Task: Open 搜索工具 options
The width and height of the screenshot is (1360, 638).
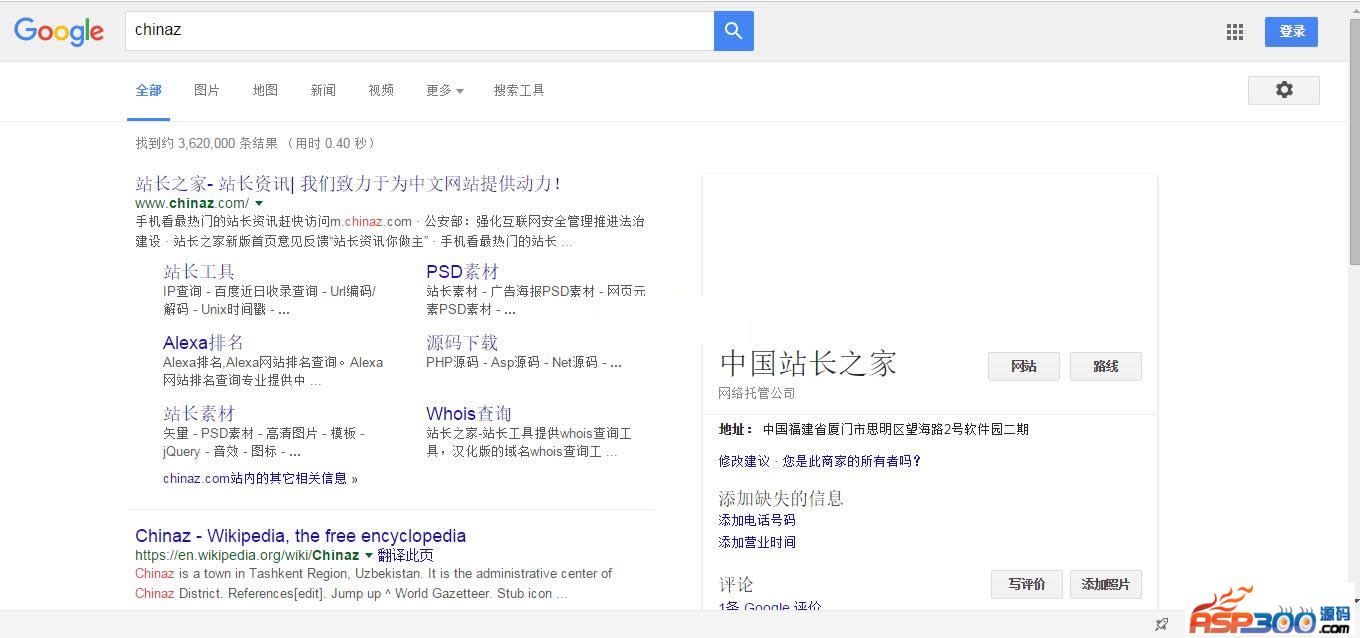Action: (x=519, y=90)
